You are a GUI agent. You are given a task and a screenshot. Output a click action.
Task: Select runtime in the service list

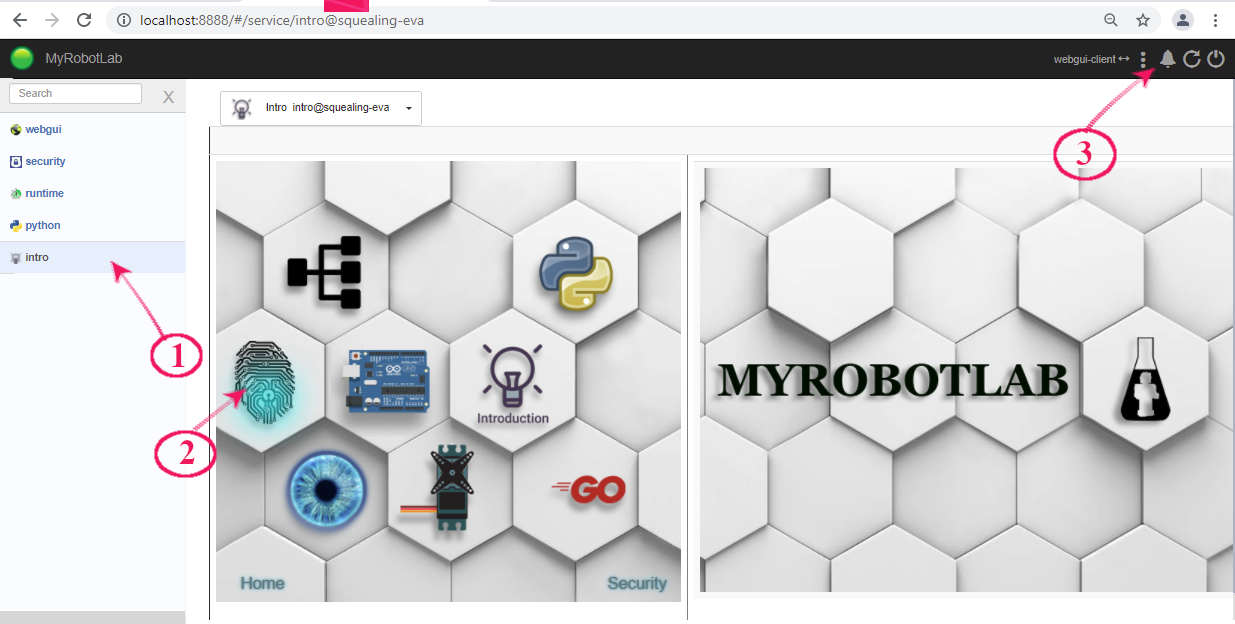pos(44,193)
